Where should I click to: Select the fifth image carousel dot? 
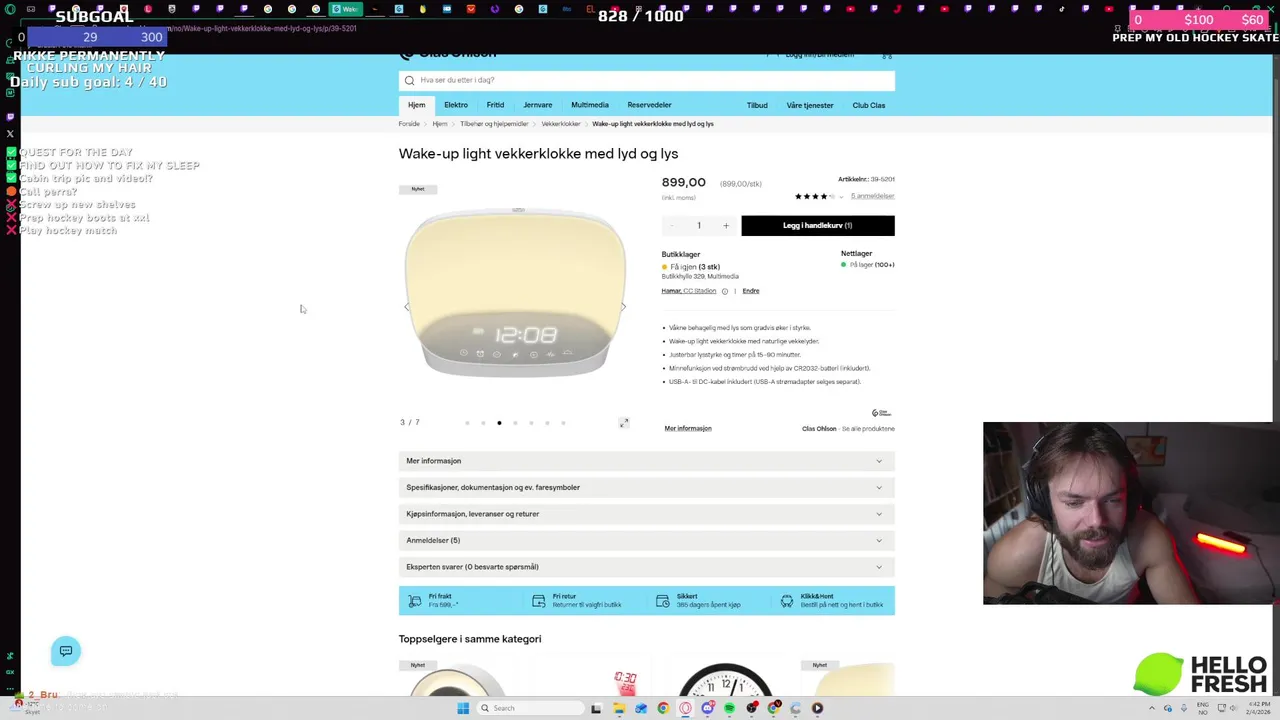click(x=531, y=423)
